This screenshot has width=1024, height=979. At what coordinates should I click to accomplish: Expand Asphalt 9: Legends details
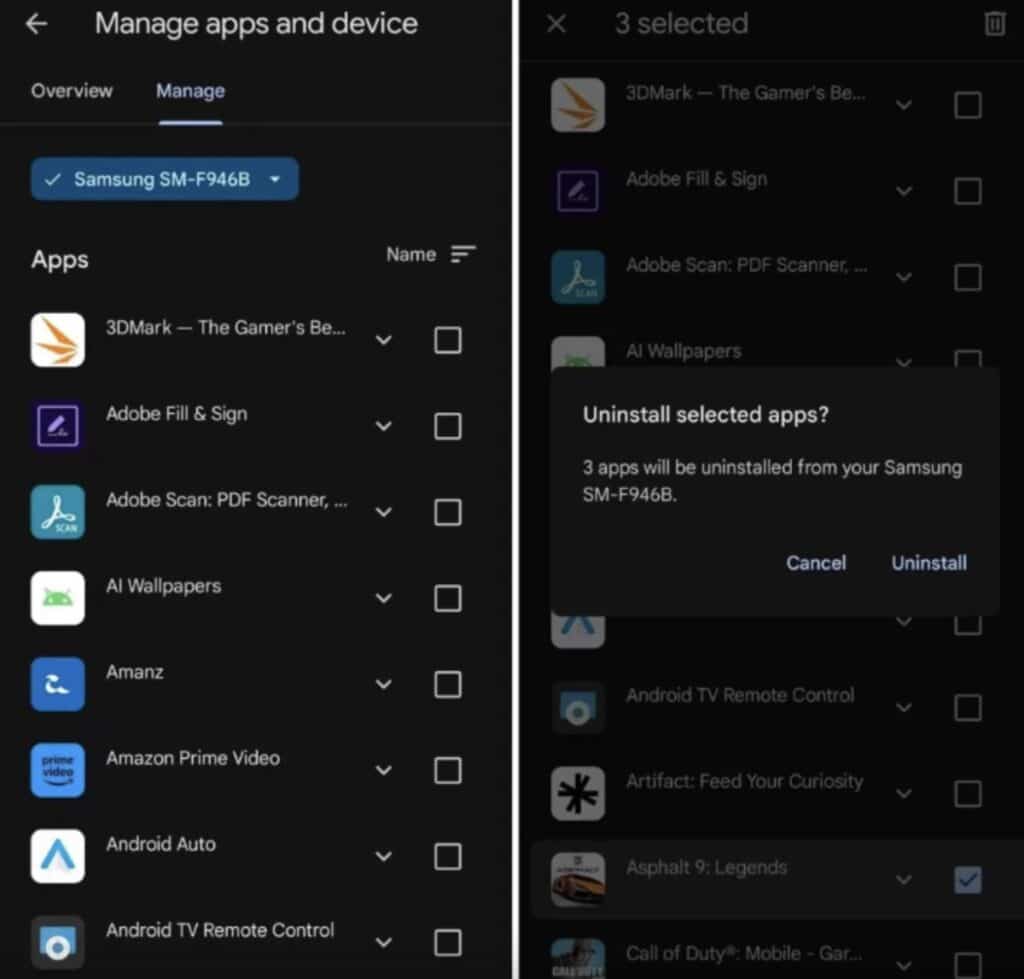903,880
